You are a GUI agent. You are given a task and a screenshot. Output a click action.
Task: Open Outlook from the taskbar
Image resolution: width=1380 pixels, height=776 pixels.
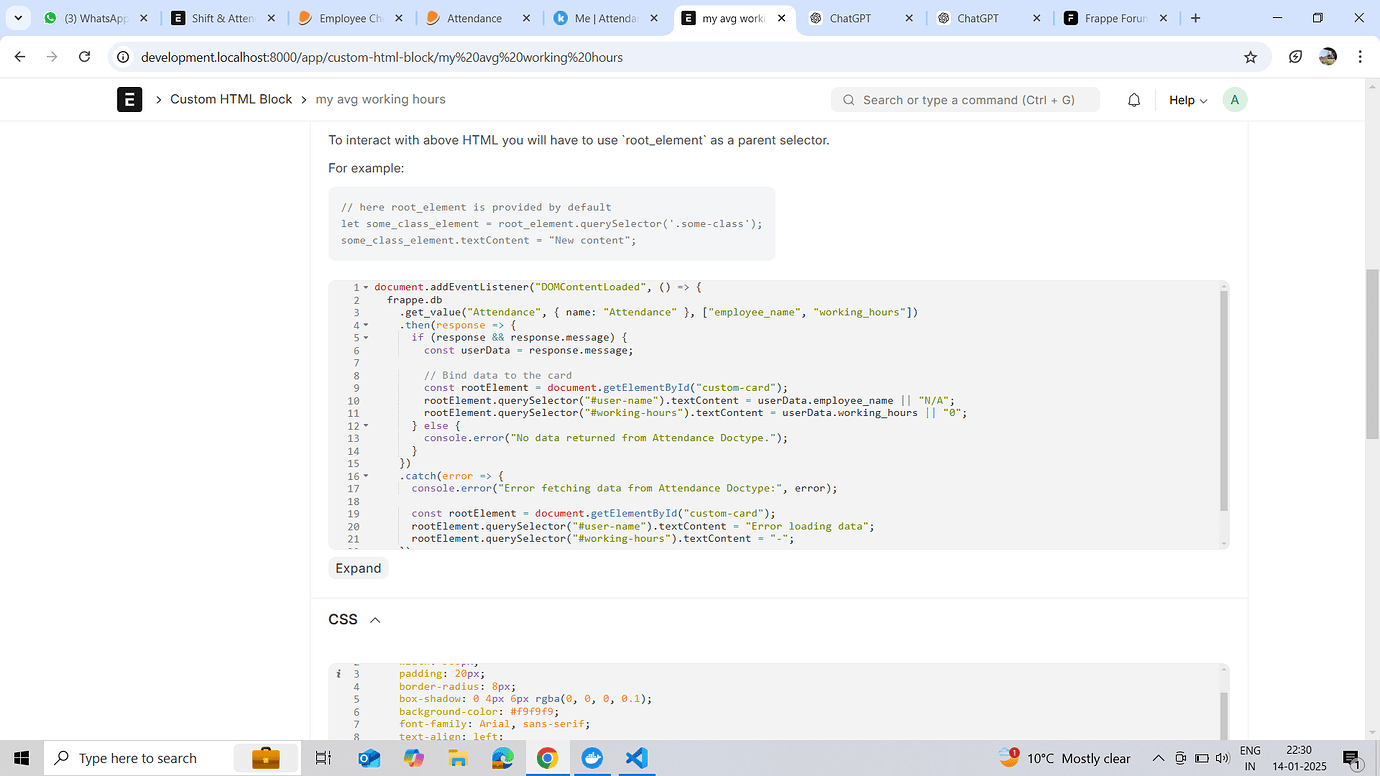click(x=368, y=758)
